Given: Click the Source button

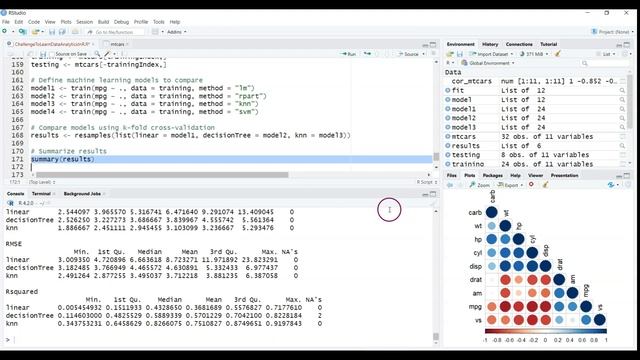Looking at the screenshot, I should point(408,54).
